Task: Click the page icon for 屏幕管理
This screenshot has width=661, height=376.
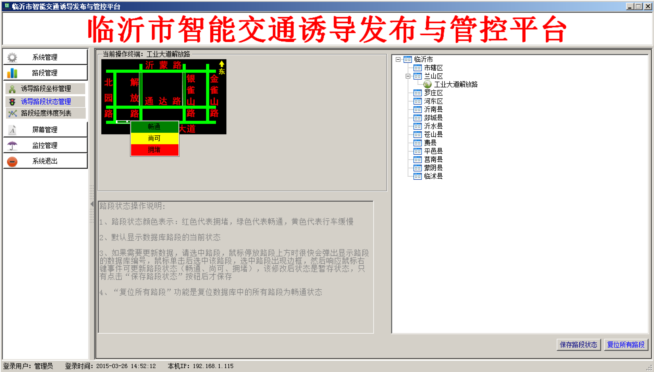Action: click(x=12, y=130)
